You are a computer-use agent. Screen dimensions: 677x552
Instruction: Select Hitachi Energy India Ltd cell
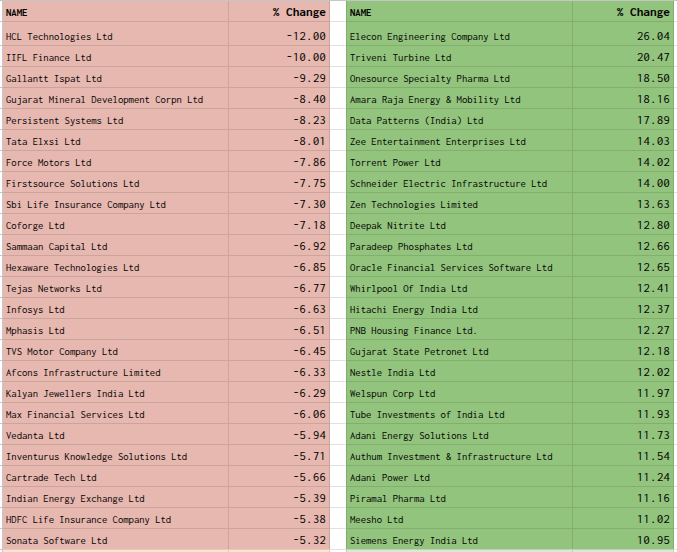point(459,310)
